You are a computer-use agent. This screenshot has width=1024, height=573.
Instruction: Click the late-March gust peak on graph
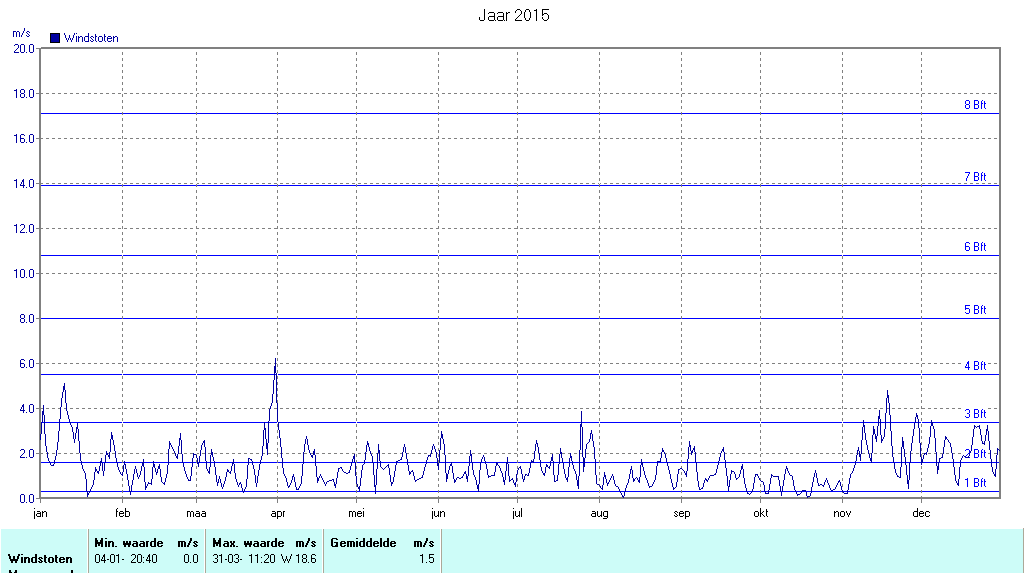point(276,360)
